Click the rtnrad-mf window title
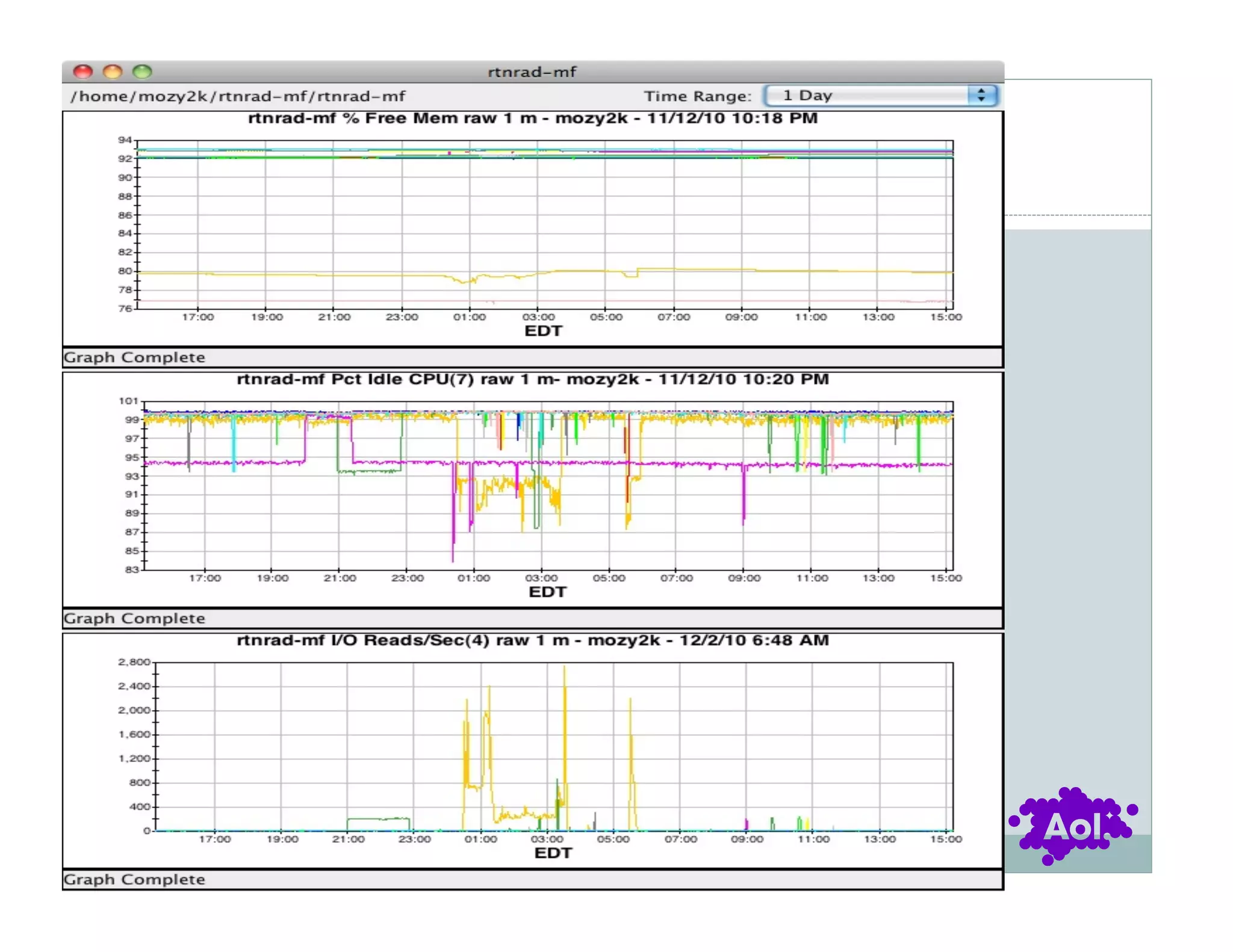 click(x=532, y=72)
